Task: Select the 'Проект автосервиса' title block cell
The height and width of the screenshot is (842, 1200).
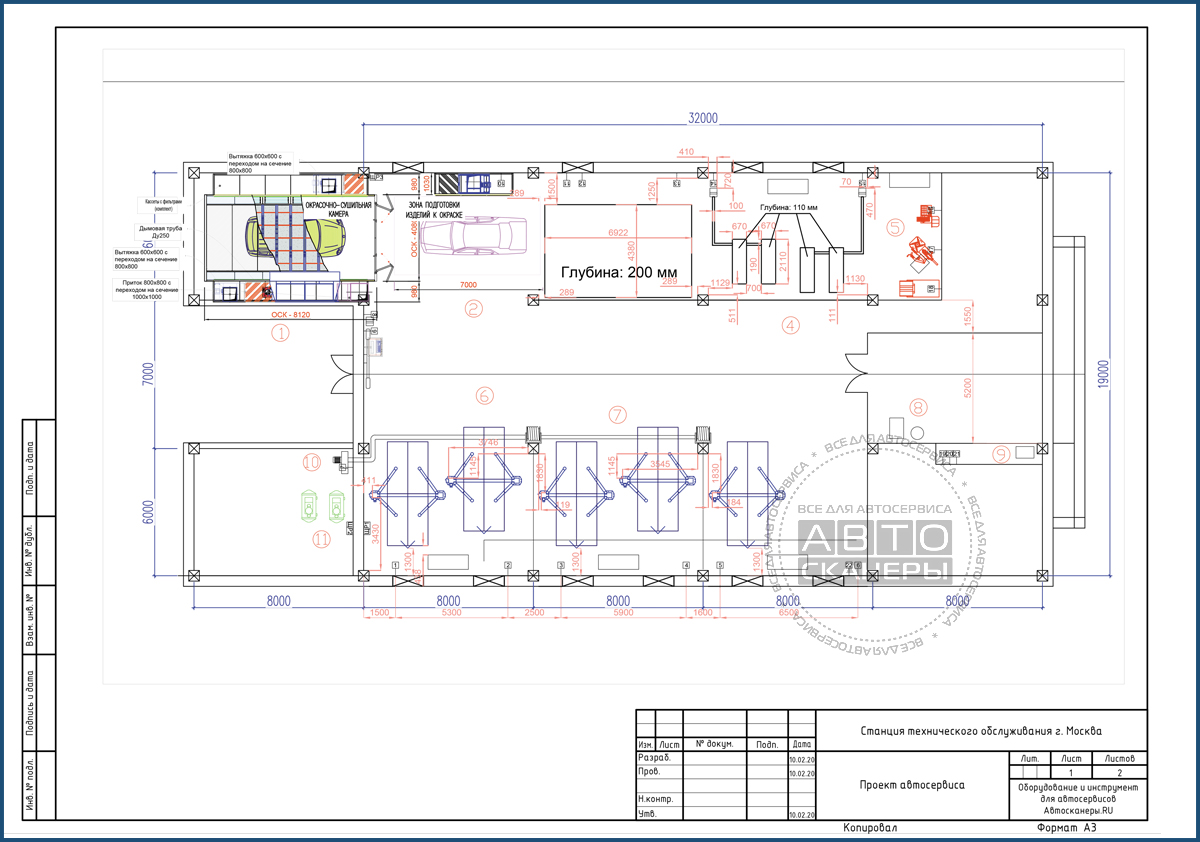Action: click(x=912, y=786)
